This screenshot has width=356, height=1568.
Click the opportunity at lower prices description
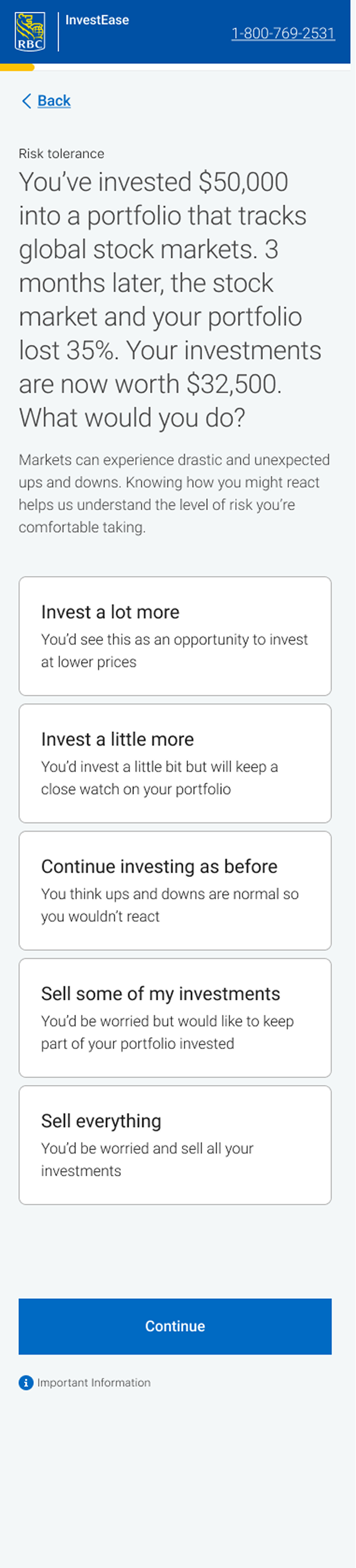(175, 651)
